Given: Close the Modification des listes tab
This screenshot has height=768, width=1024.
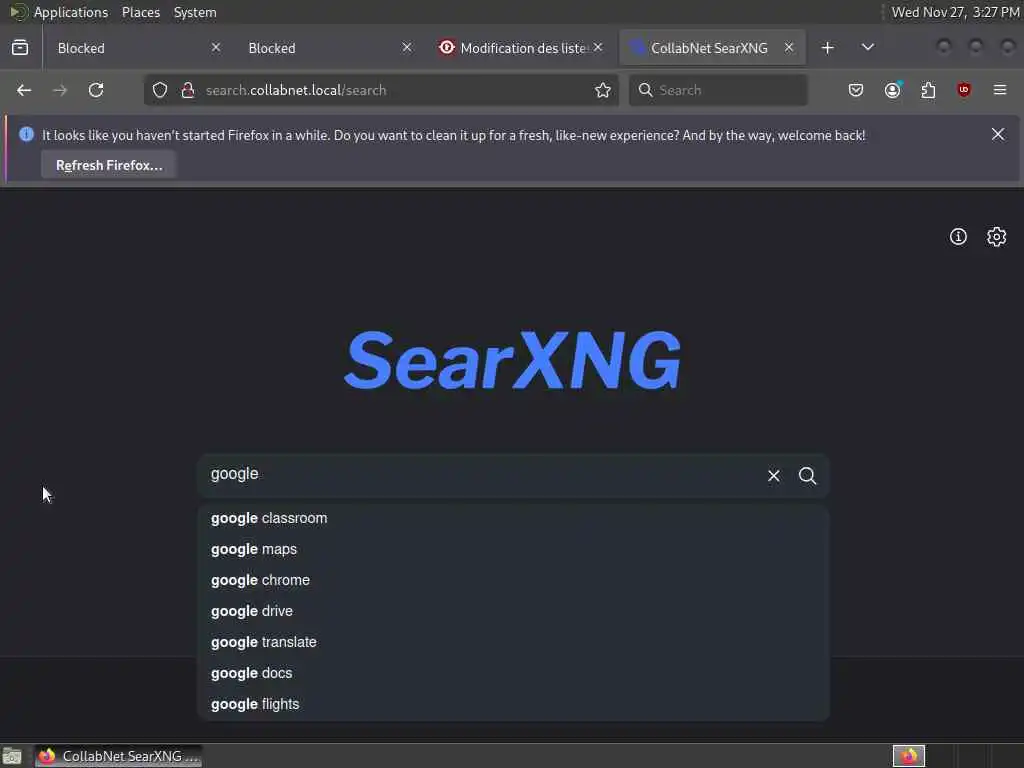Looking at the screenshot, I should pos(598,48).
